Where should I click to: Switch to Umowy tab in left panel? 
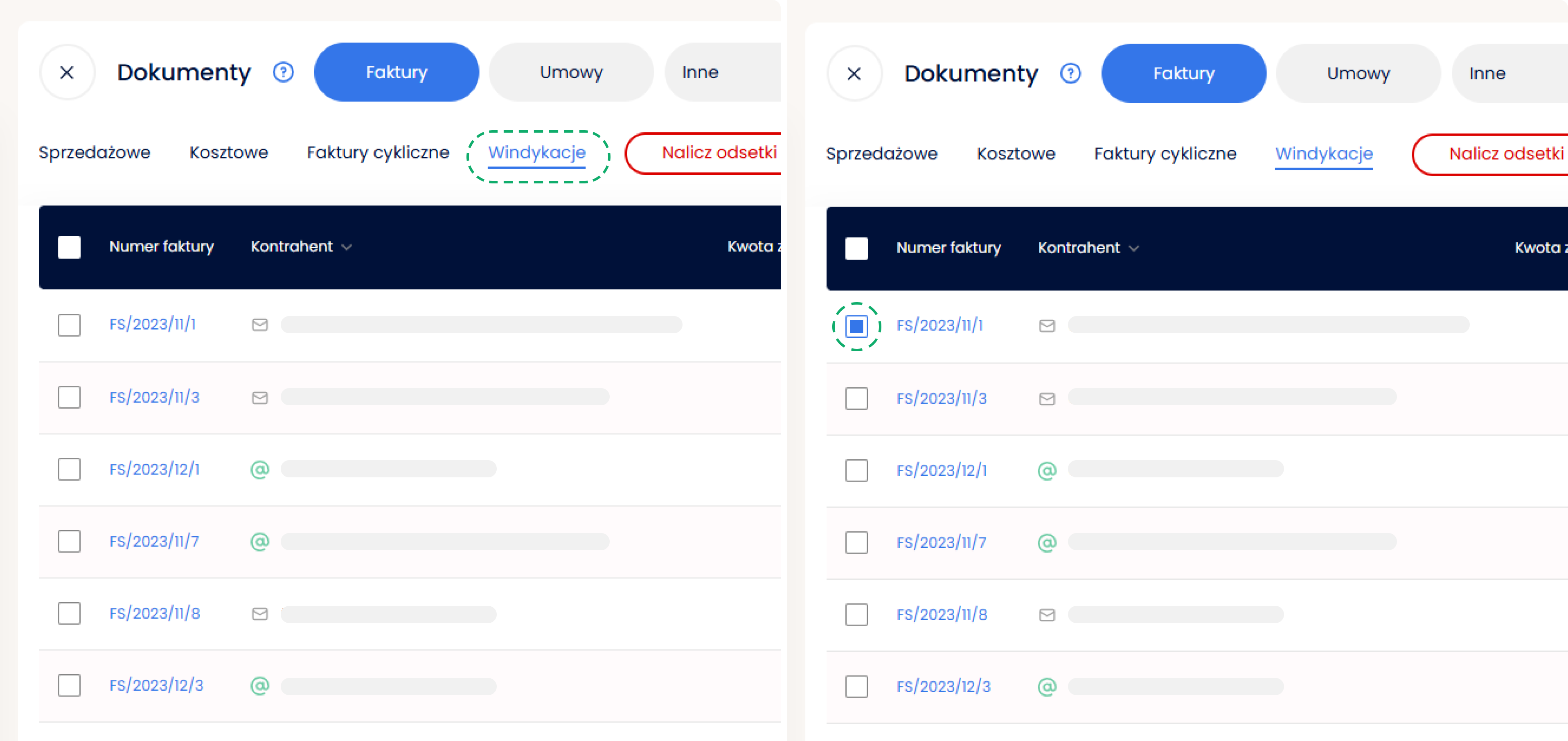(570, 72)
